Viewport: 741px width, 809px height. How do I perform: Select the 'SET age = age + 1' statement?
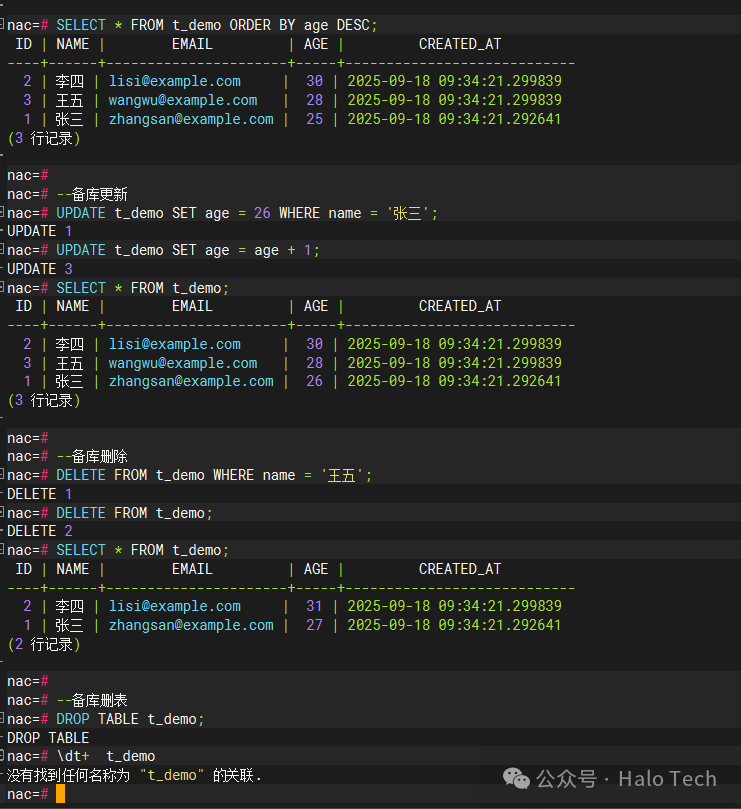point(163,250)
